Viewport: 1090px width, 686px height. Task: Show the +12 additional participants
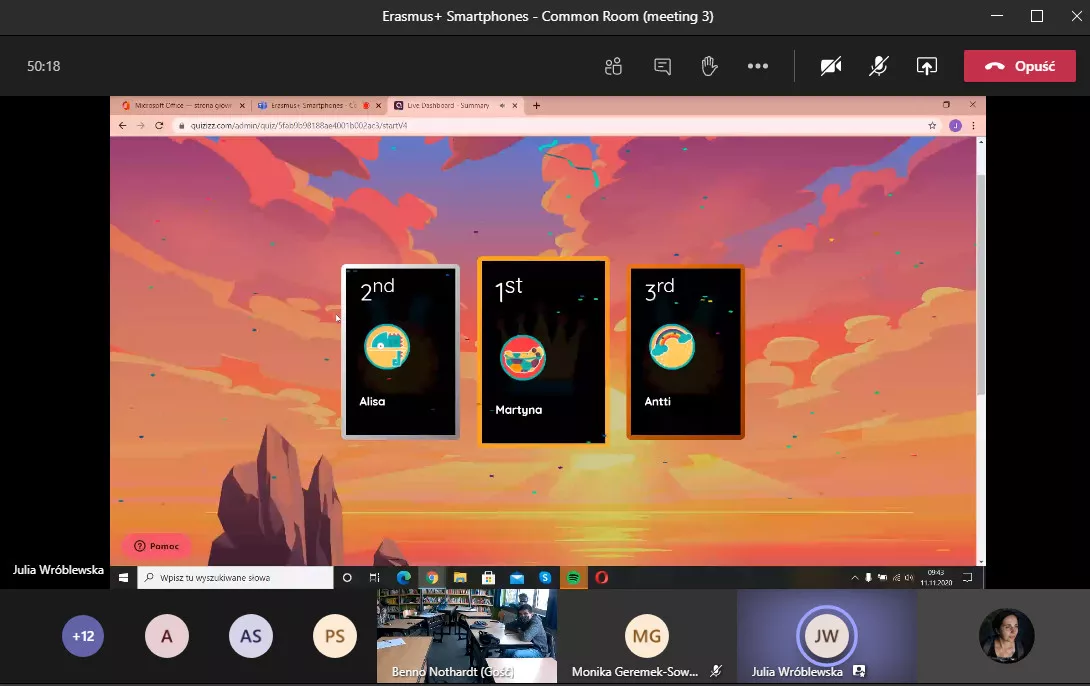(x=83, y=636)
